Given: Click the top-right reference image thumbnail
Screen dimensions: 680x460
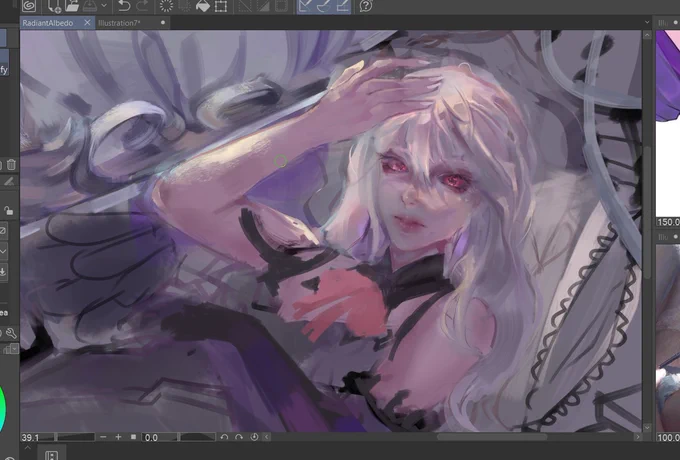Looking at the screenshot, I should (668, 124).
